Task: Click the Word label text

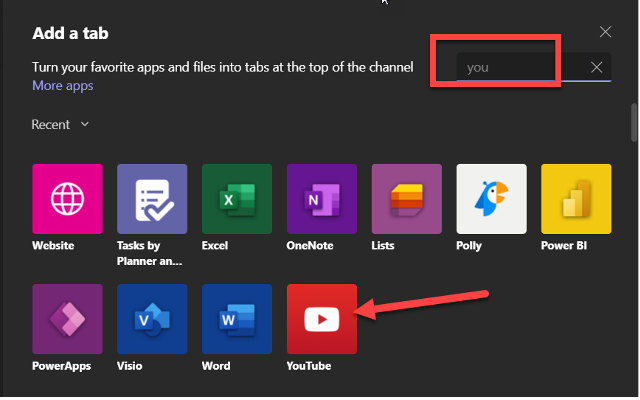Action: tap(216, 366)
